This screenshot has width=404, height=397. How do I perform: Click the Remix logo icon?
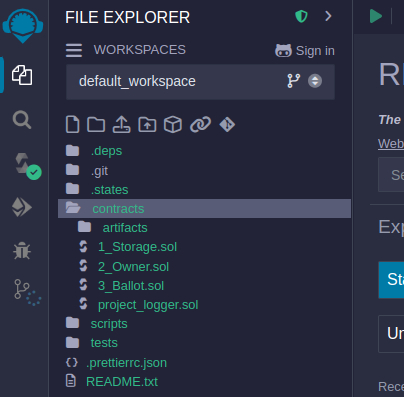[x=23, y=25]
